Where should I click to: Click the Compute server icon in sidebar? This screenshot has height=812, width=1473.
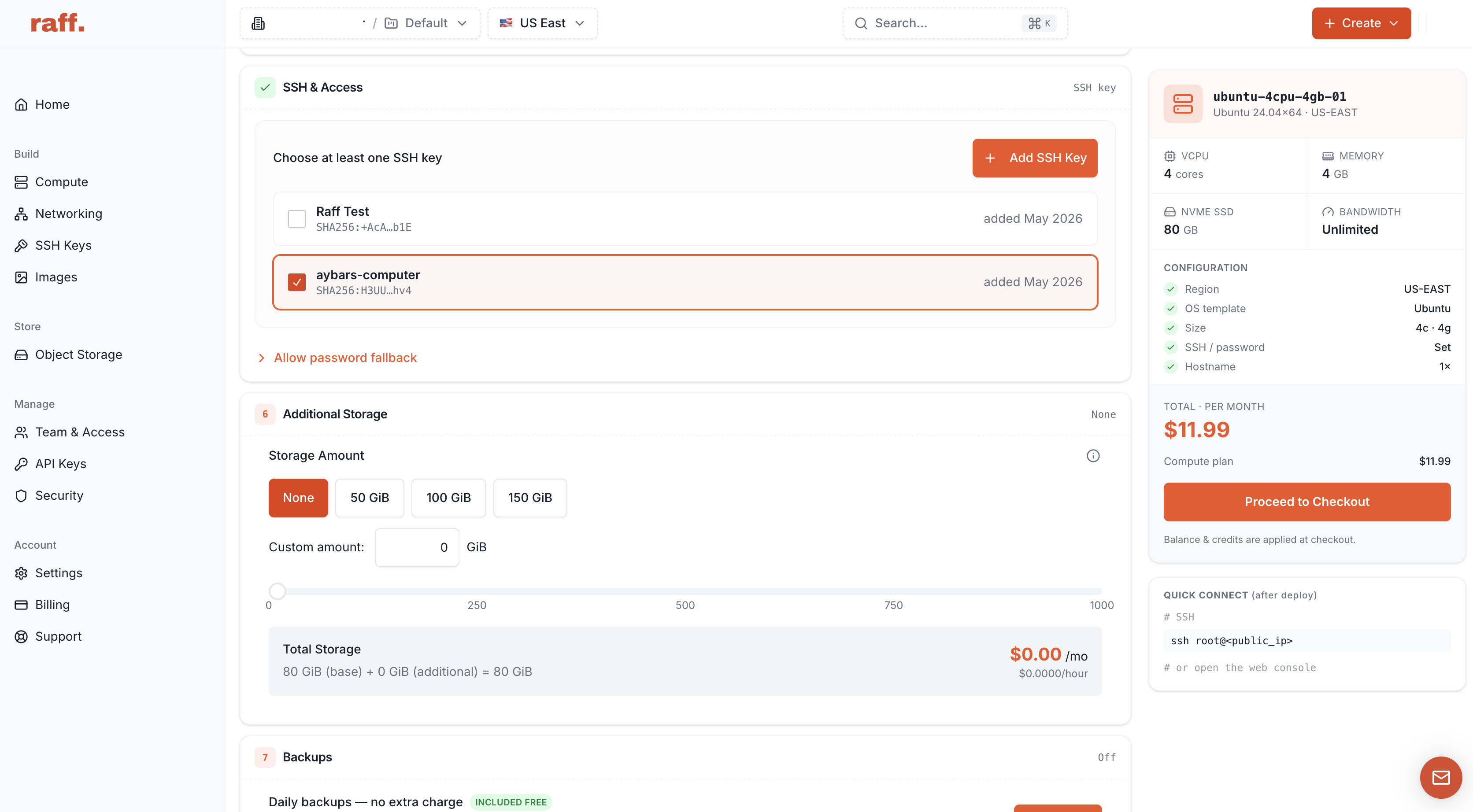[21, 182]
